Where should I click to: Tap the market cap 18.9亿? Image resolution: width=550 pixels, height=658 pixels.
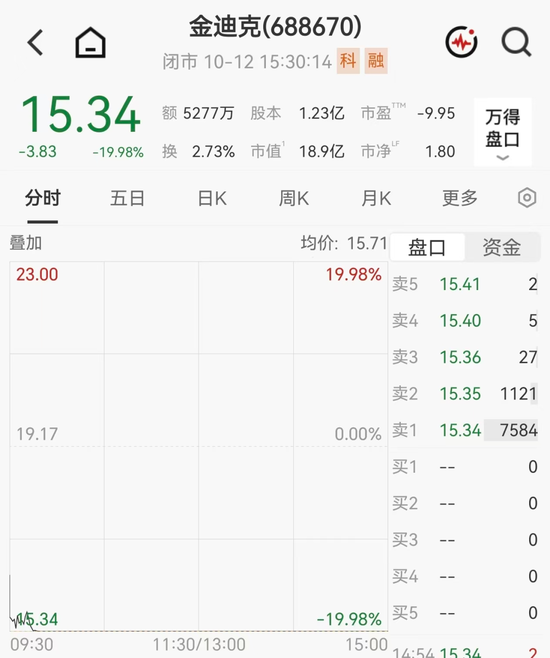pyautogui.click(x=321, y=151)
